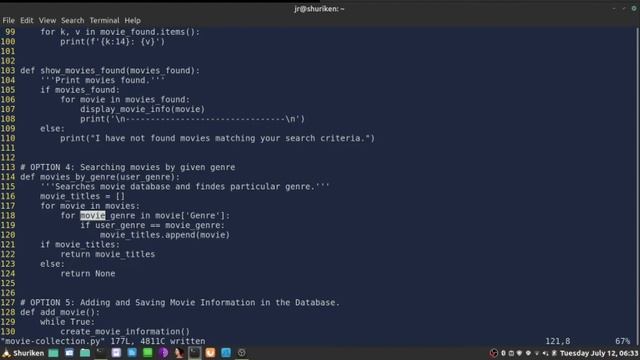
Task: Click the '67%' scroll position indicator
Action: tap(622, 341)
